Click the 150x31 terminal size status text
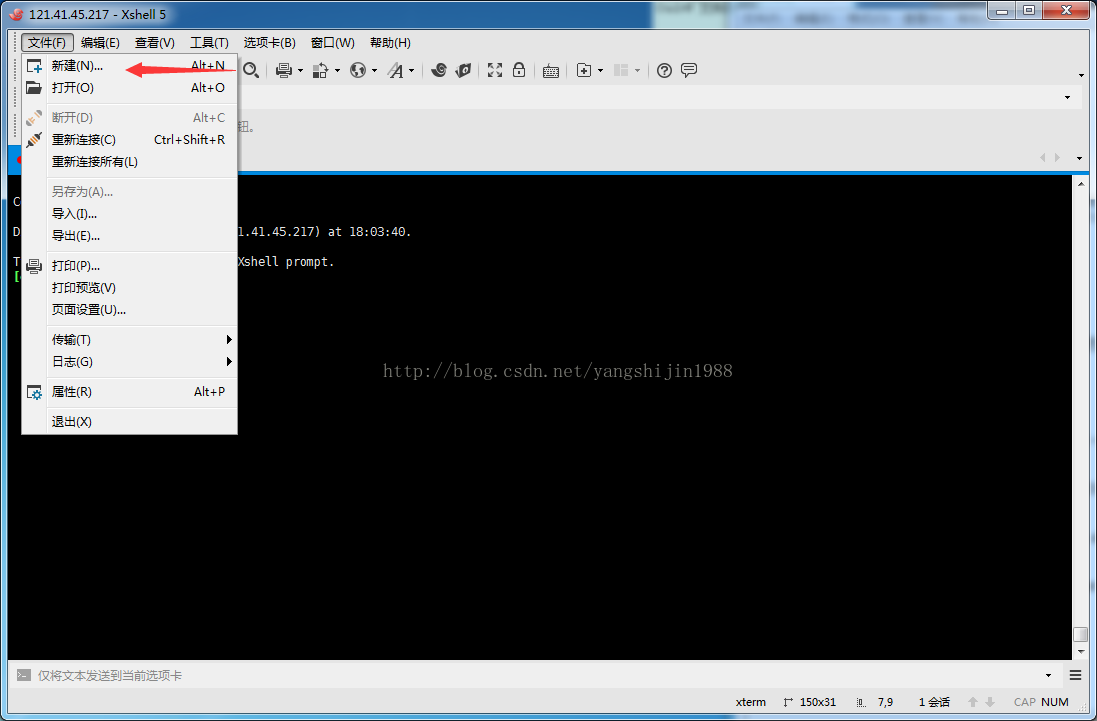Screen dimensions: 1097x721 click(817, 702)
